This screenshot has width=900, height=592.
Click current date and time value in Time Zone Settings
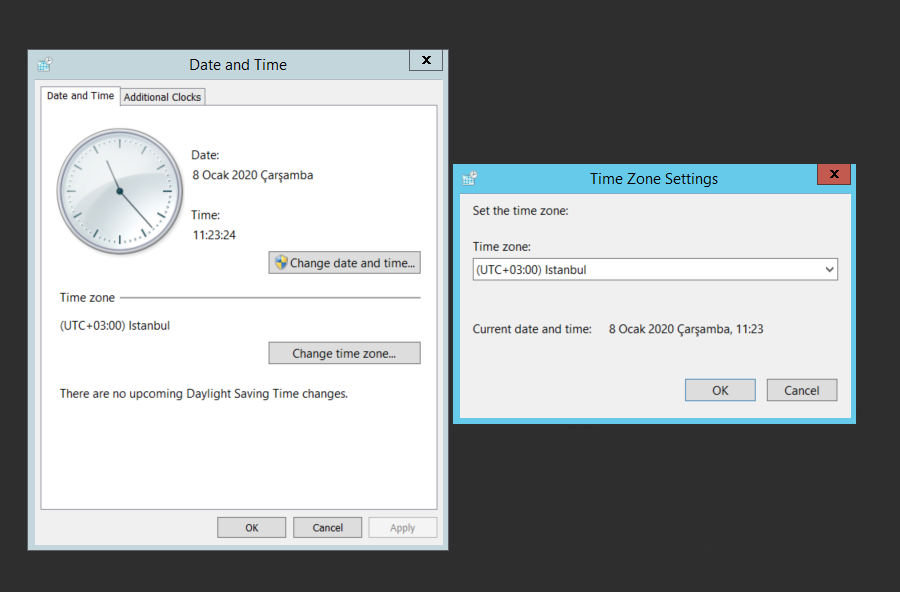coord(686,329)
